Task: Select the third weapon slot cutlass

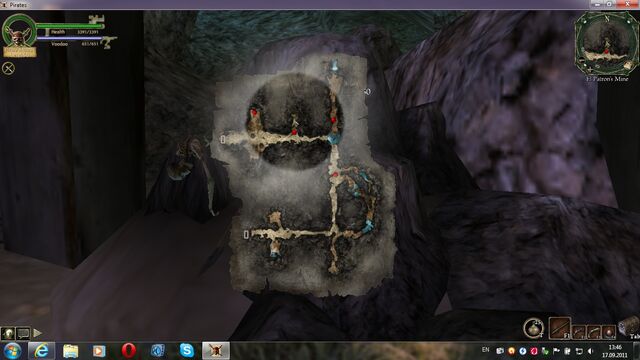Action: (594, 331)
